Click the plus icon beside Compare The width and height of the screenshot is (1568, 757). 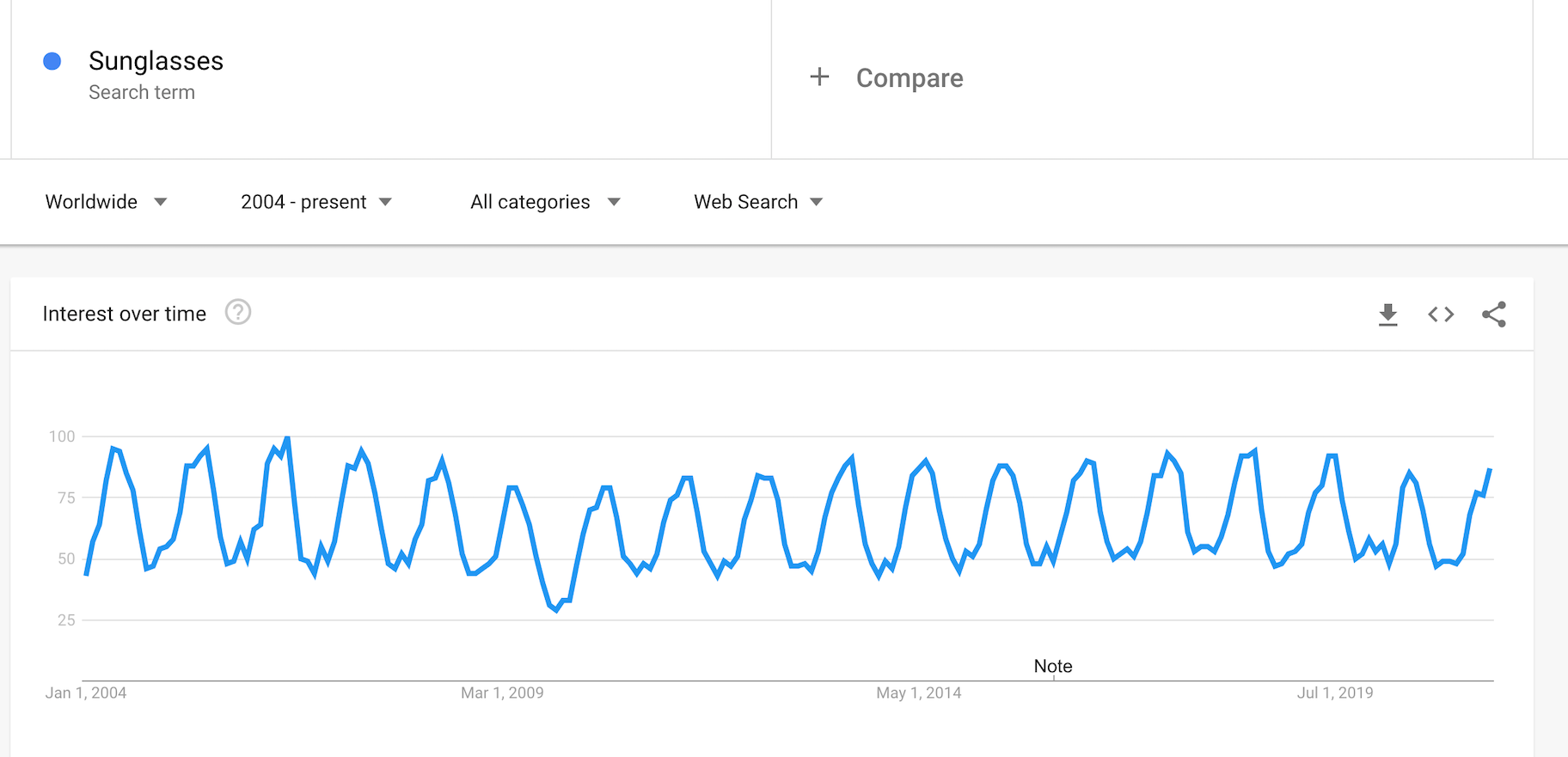point(819,77)
